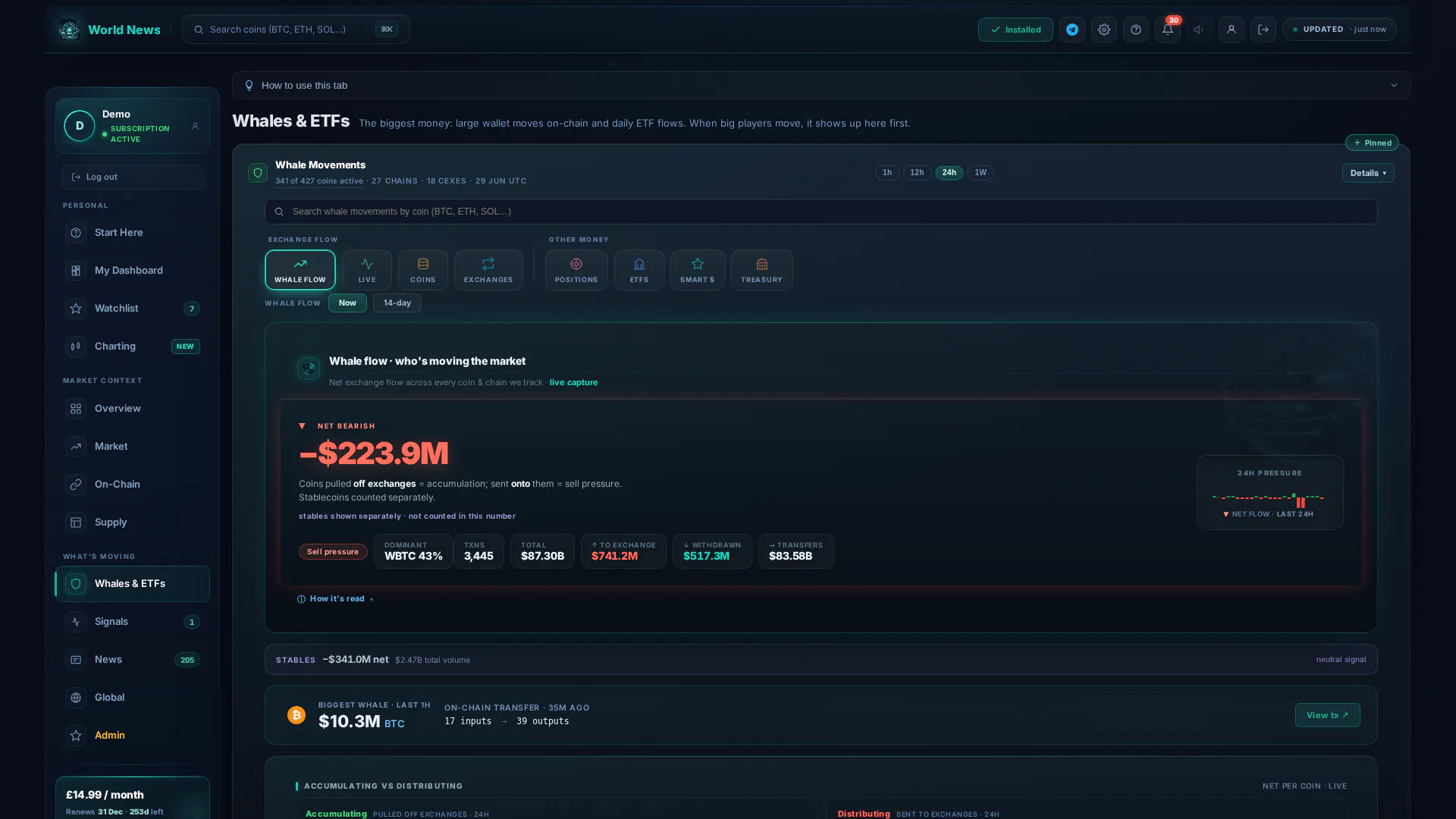This screenshot has height=819, width=1456.
Task: Click the sign-out arrow icon in header
Action: click(1263, 30)
